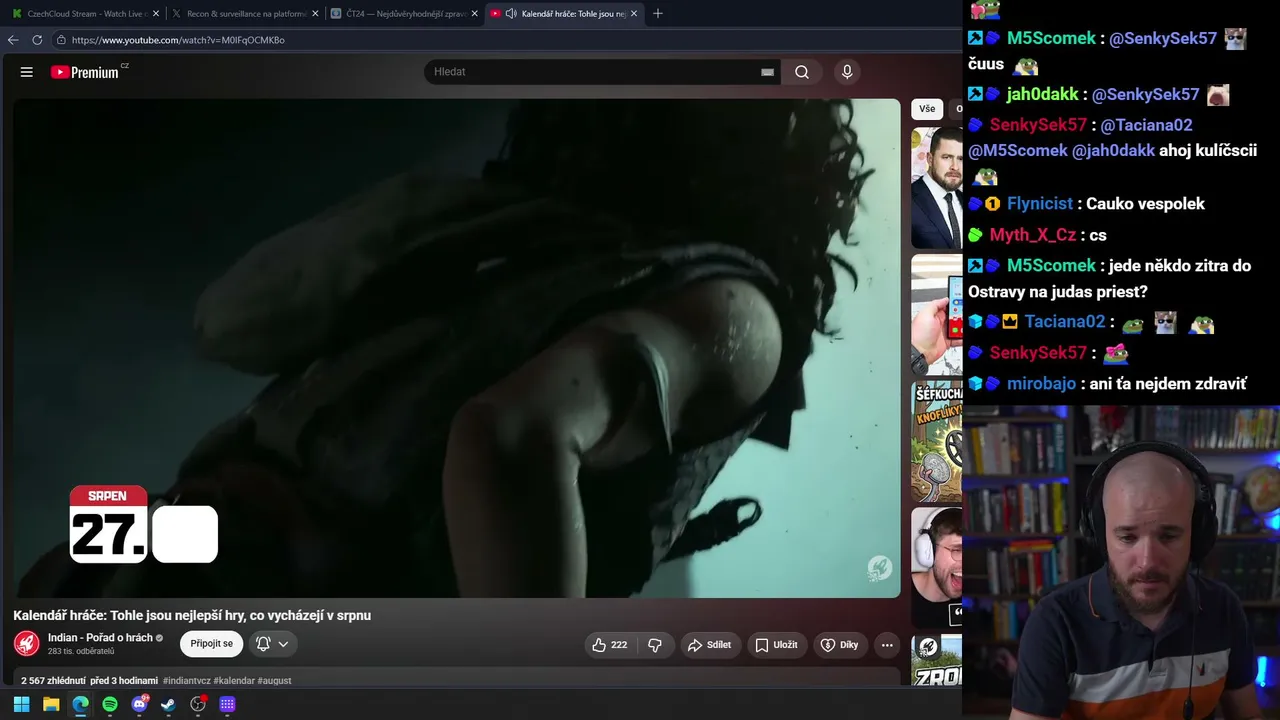
Task: Click the Edge browser taskbar icon
Action: pos(80,704)
